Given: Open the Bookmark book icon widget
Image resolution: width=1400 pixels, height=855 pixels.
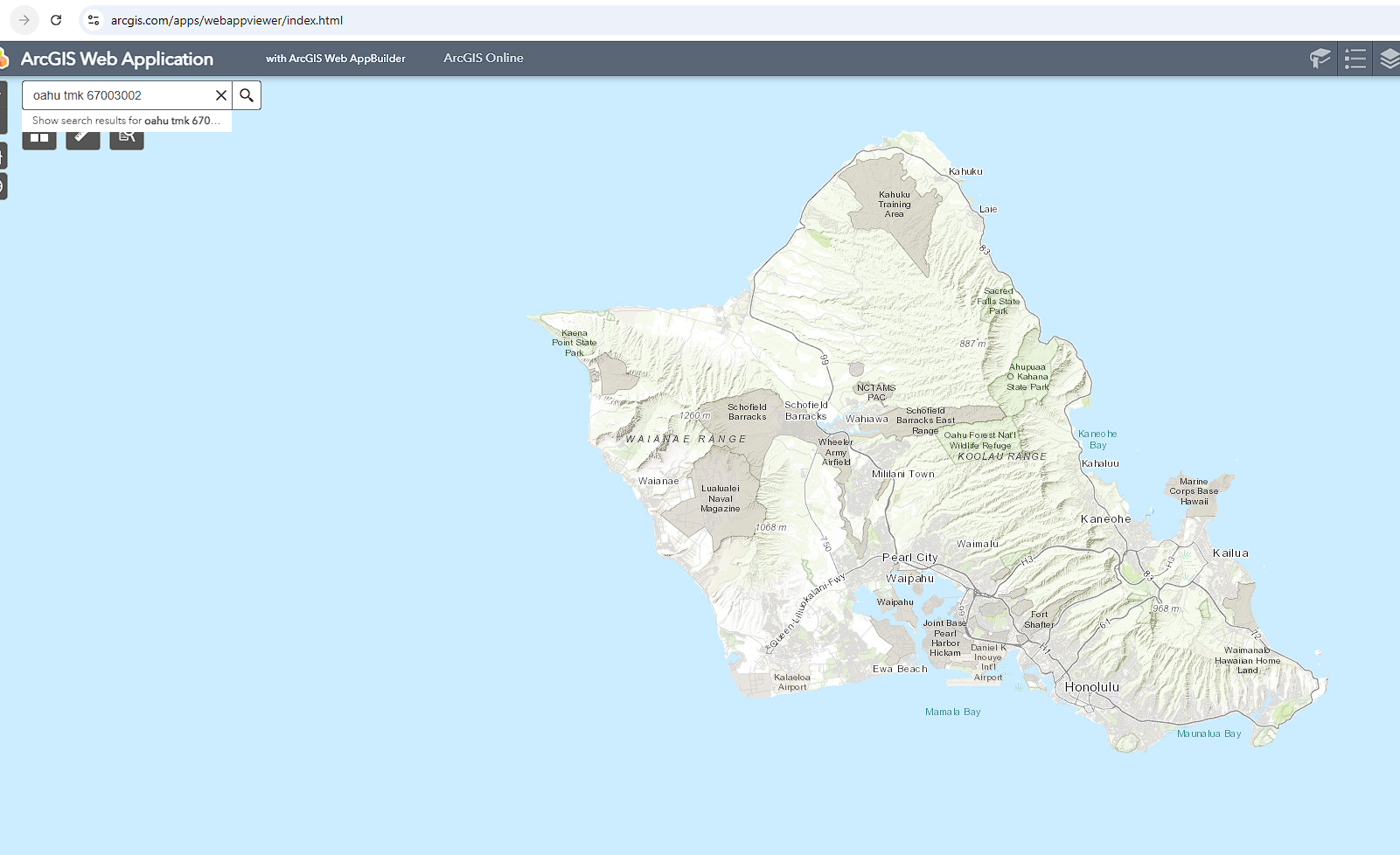Looking at the screenshot, I should [x=1320, y=59].
